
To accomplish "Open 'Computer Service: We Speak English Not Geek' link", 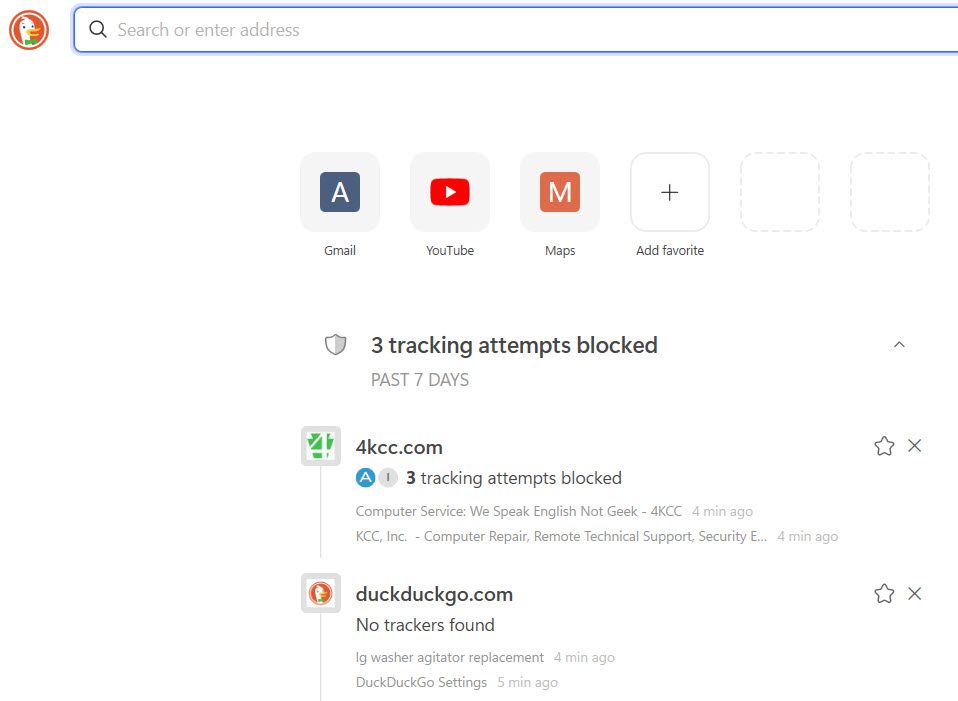I will coord(519,511).
